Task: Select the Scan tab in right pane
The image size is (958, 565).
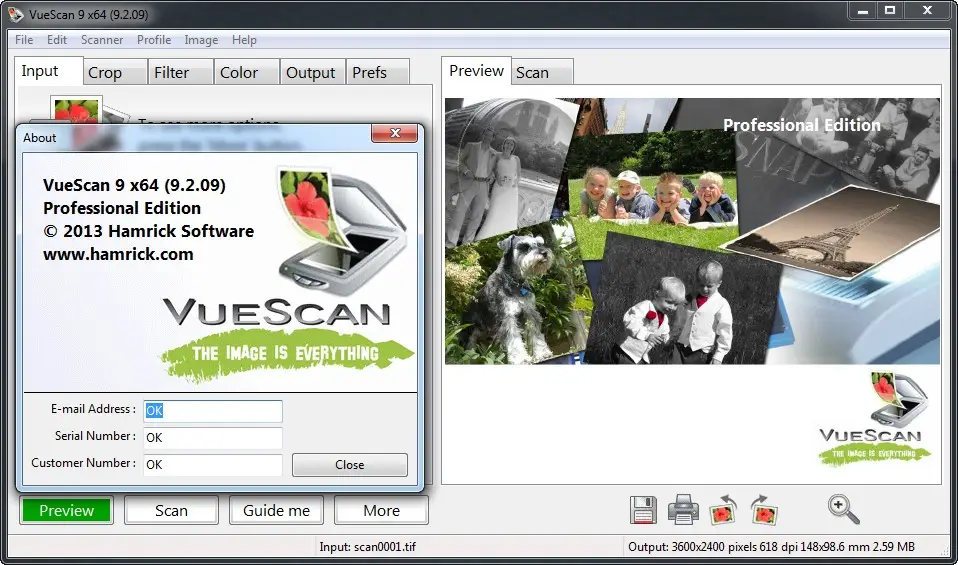Action: pos(542,72)
